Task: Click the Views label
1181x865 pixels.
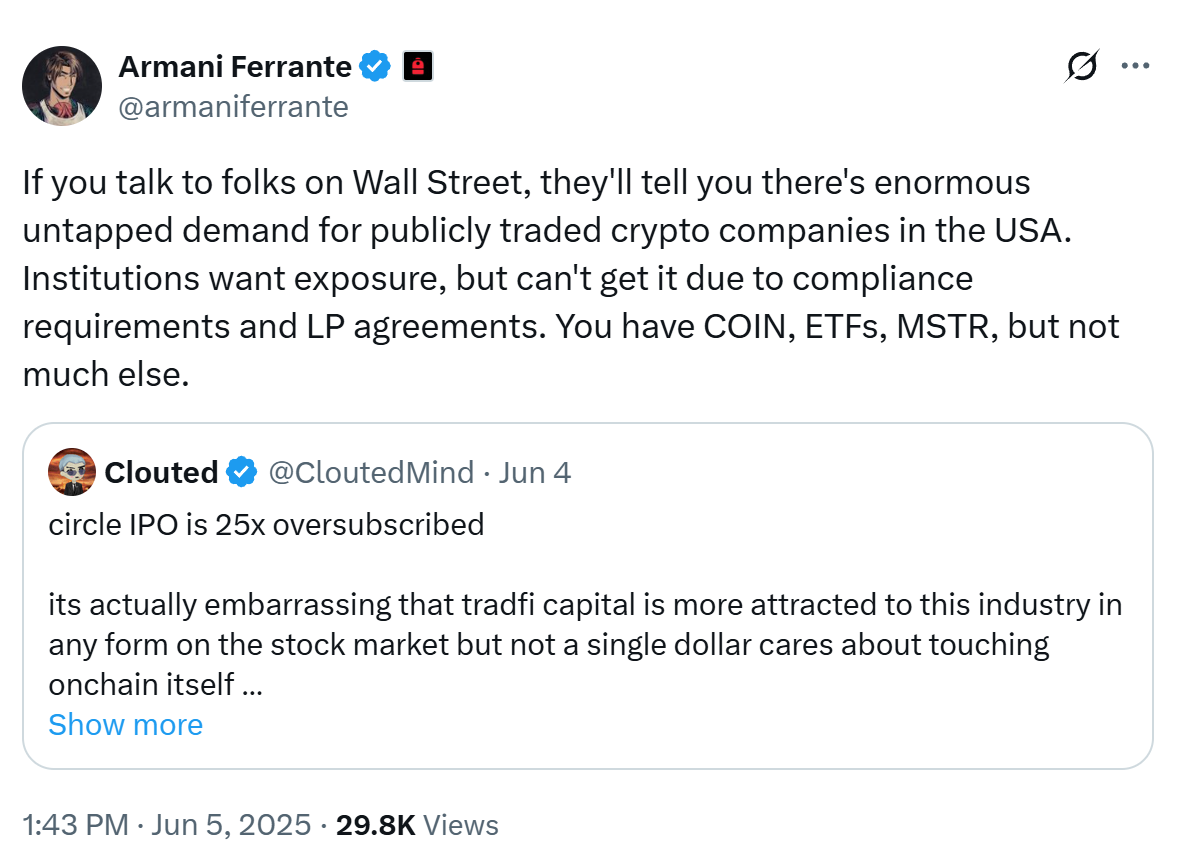Action: [x=461, y=825]
